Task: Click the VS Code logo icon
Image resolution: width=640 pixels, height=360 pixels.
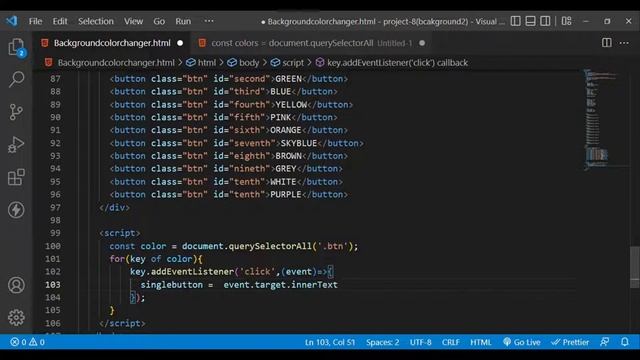Action: click(12, 21)
